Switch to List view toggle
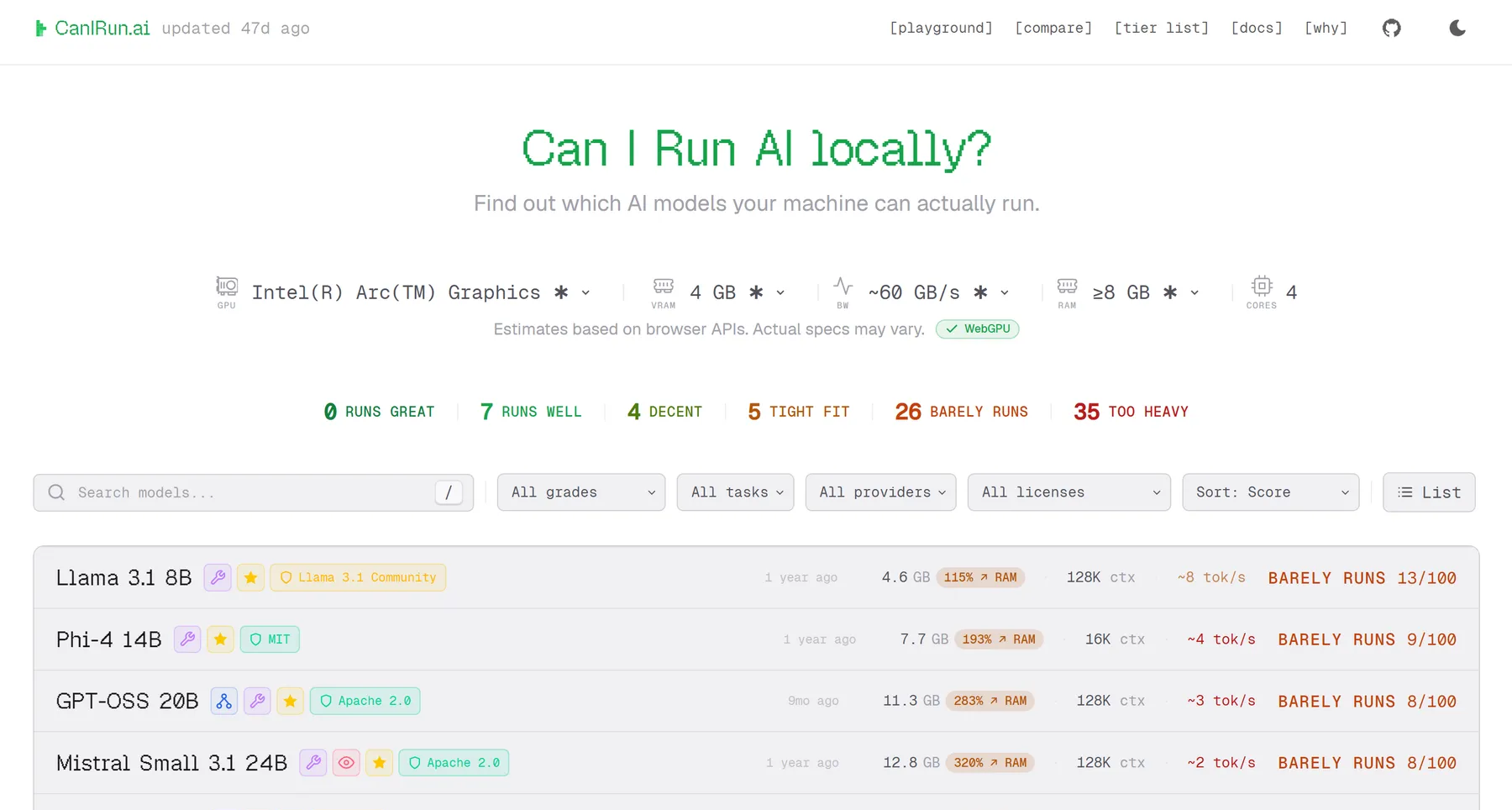Image resolution: width=1512 pixels, height=810 pixels. click(1429, 492)
